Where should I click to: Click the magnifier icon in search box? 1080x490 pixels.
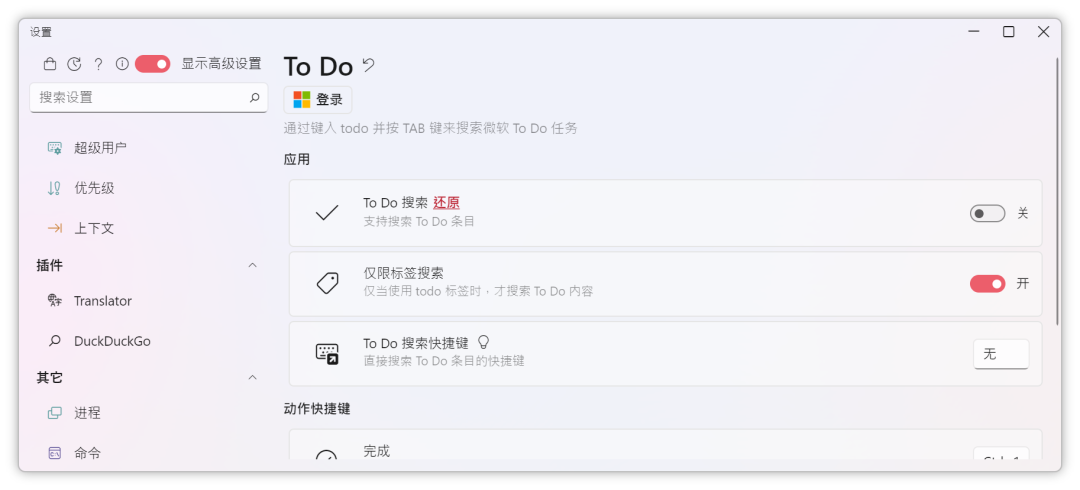tap(254, 98)
